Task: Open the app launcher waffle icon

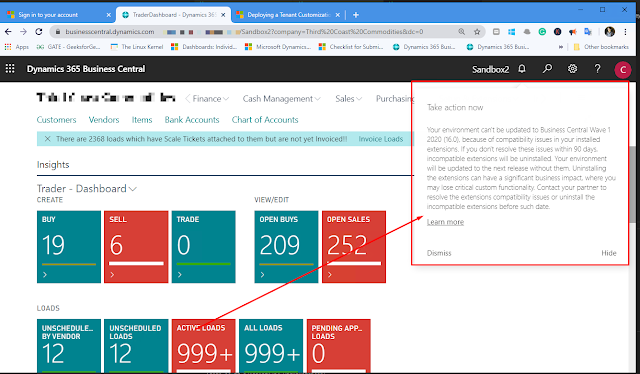Action: 10,69
